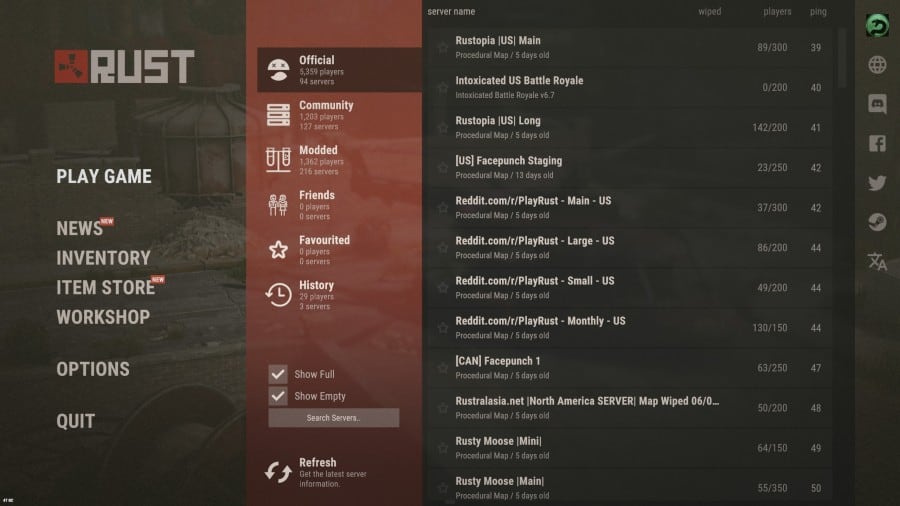900x506 pixels.
Task: Favourite star for Rusty Moose |Mini|
Action: coord(443,448)
